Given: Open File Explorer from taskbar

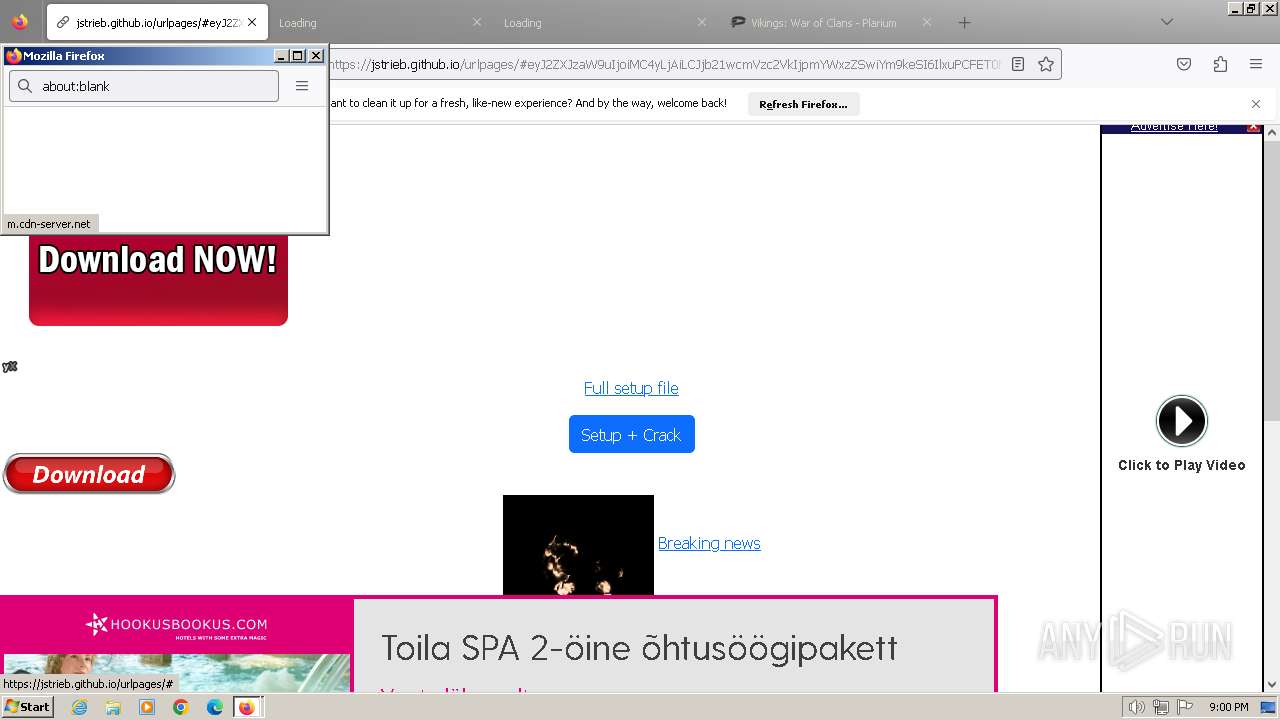Looking at the screenshot, I should pos(113,707).
